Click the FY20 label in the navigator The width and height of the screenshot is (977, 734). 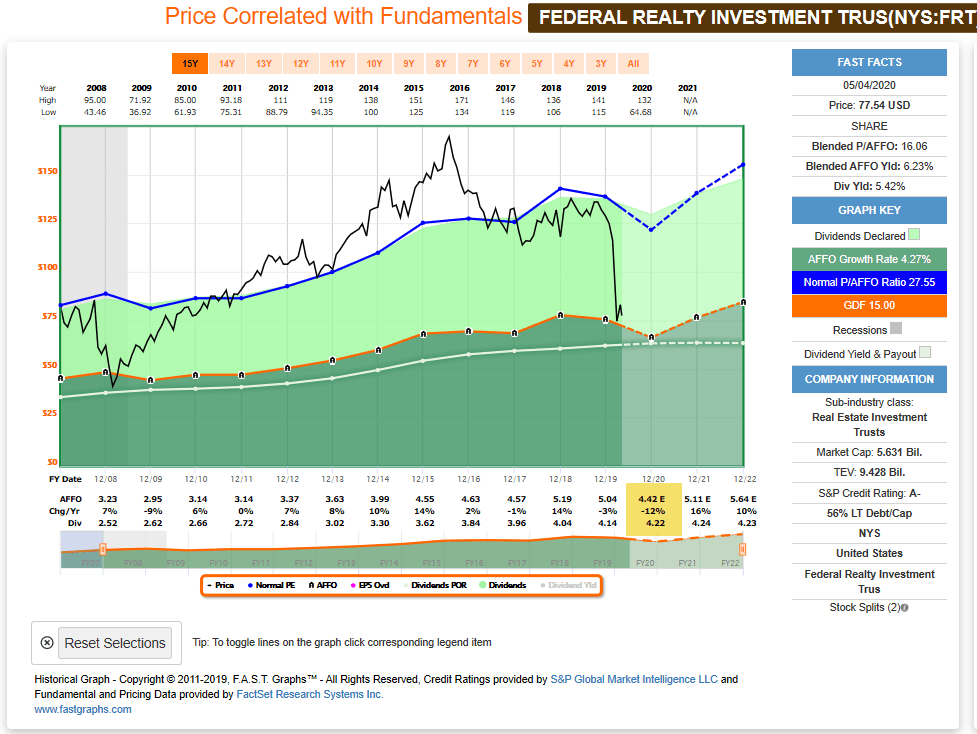tap(645, 563)
